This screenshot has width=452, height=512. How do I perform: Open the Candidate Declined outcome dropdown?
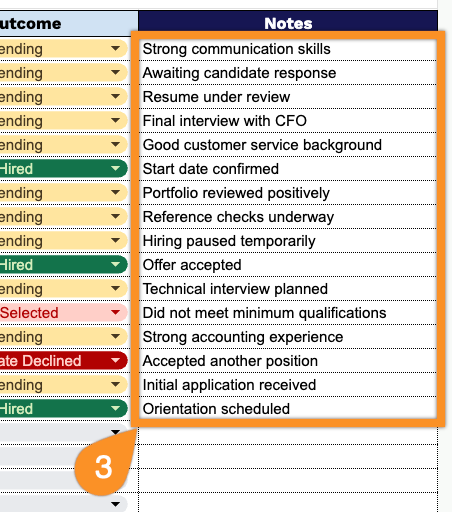[115, 361]
